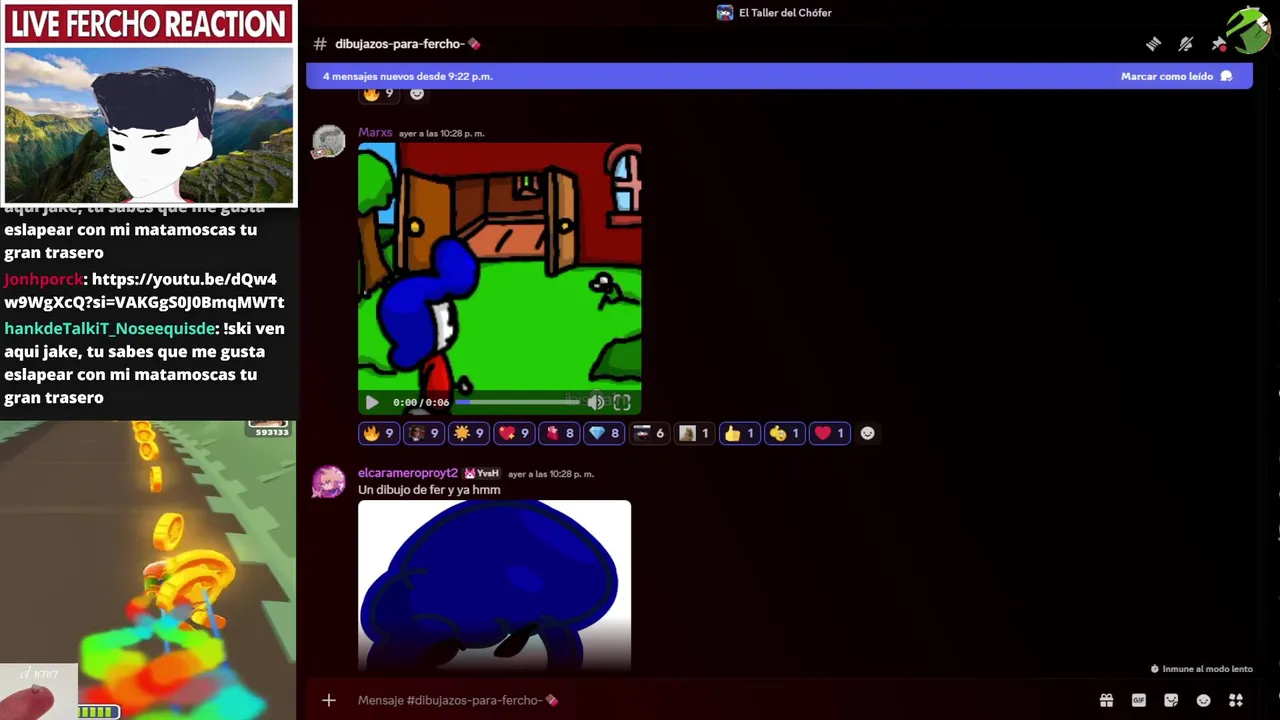Click the Marxs username

pyautogui.click(x=375, y=133)
